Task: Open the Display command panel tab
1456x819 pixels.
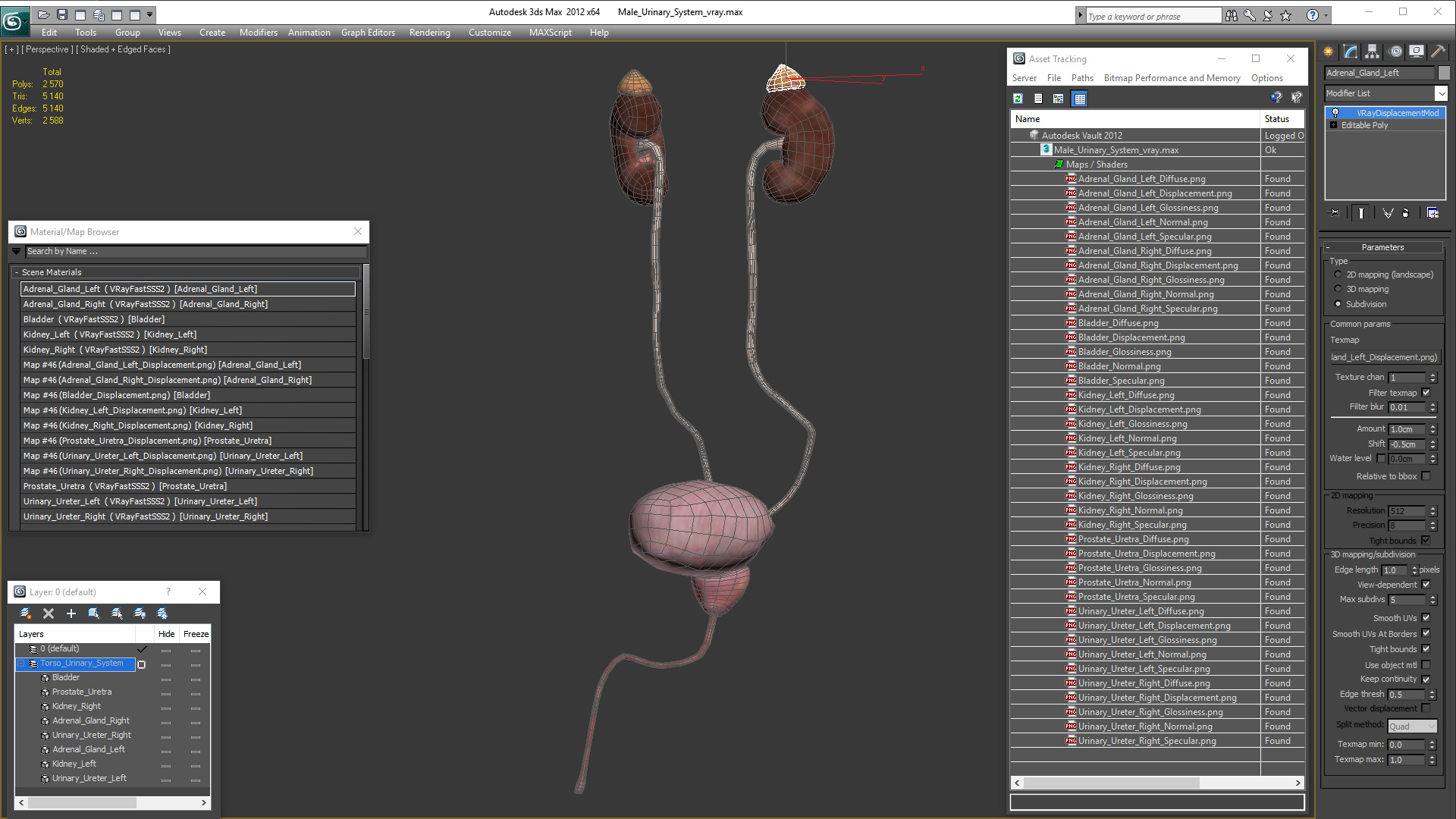Action: click(1417, 52)
